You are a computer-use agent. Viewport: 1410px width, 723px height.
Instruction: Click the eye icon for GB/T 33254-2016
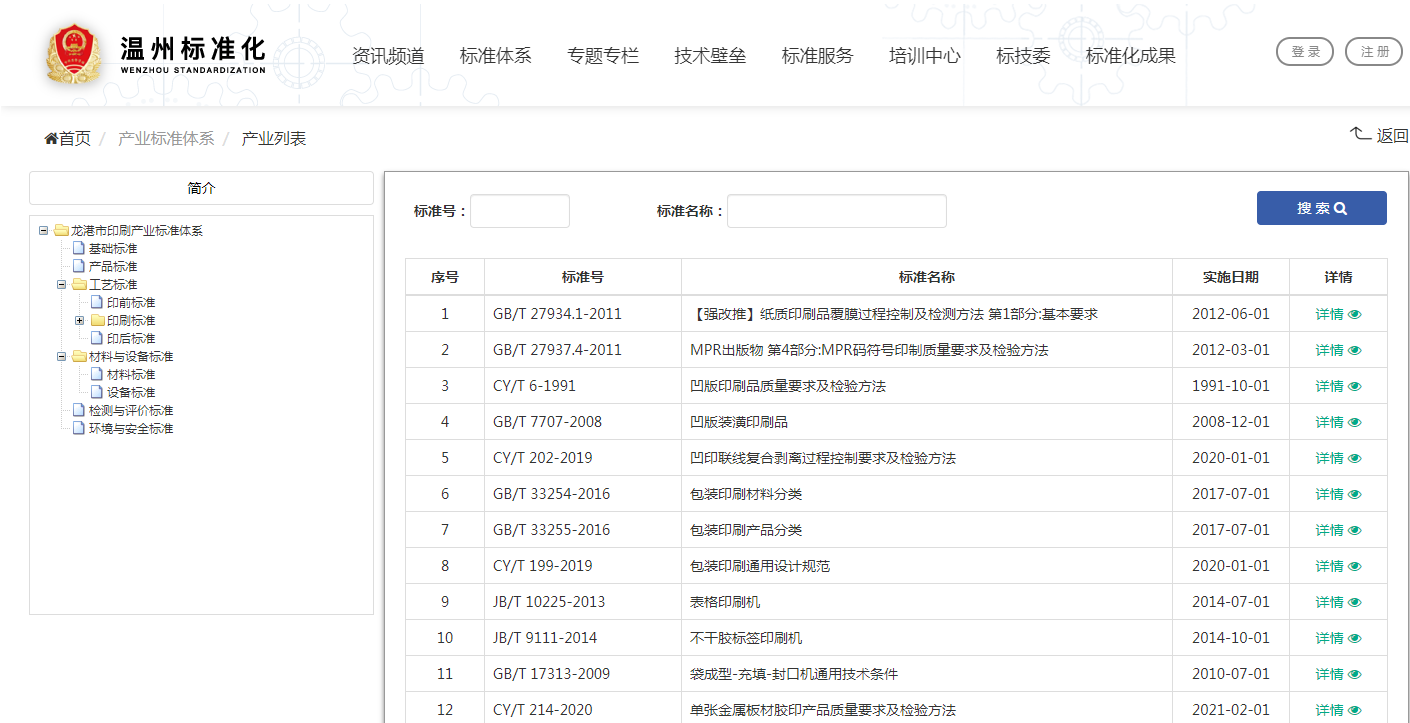coord(1355,494)
